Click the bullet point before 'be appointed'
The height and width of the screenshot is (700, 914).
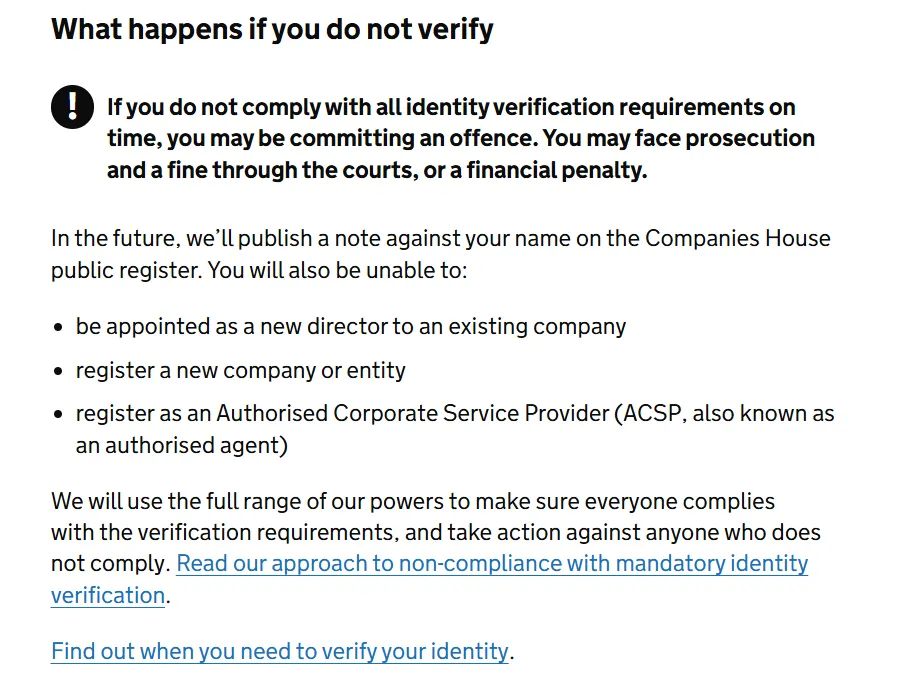click(x=59, y=328)
